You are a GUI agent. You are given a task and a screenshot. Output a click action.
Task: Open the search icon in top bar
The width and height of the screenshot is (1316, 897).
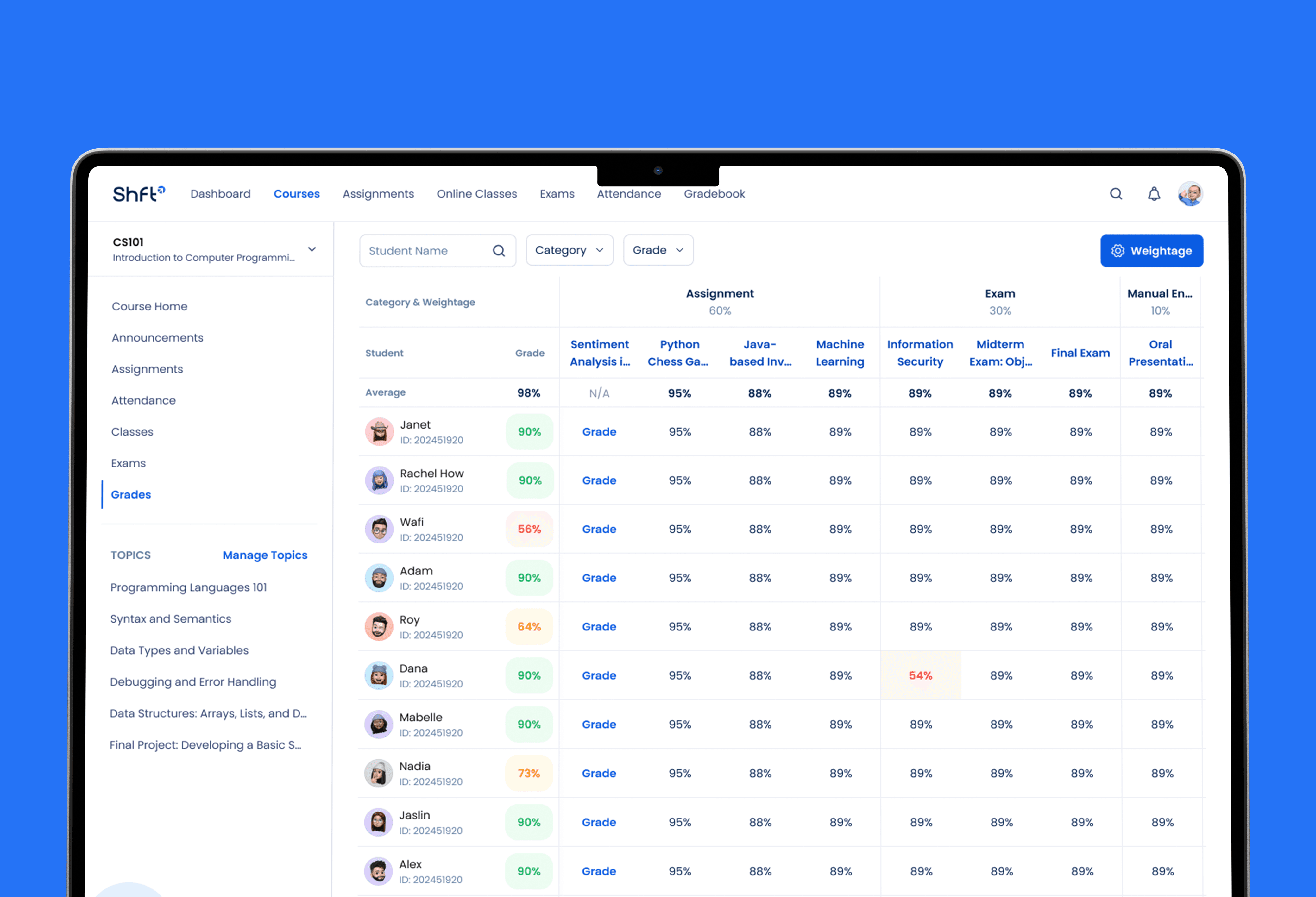pyautogui.click(x=1116, y=194)
